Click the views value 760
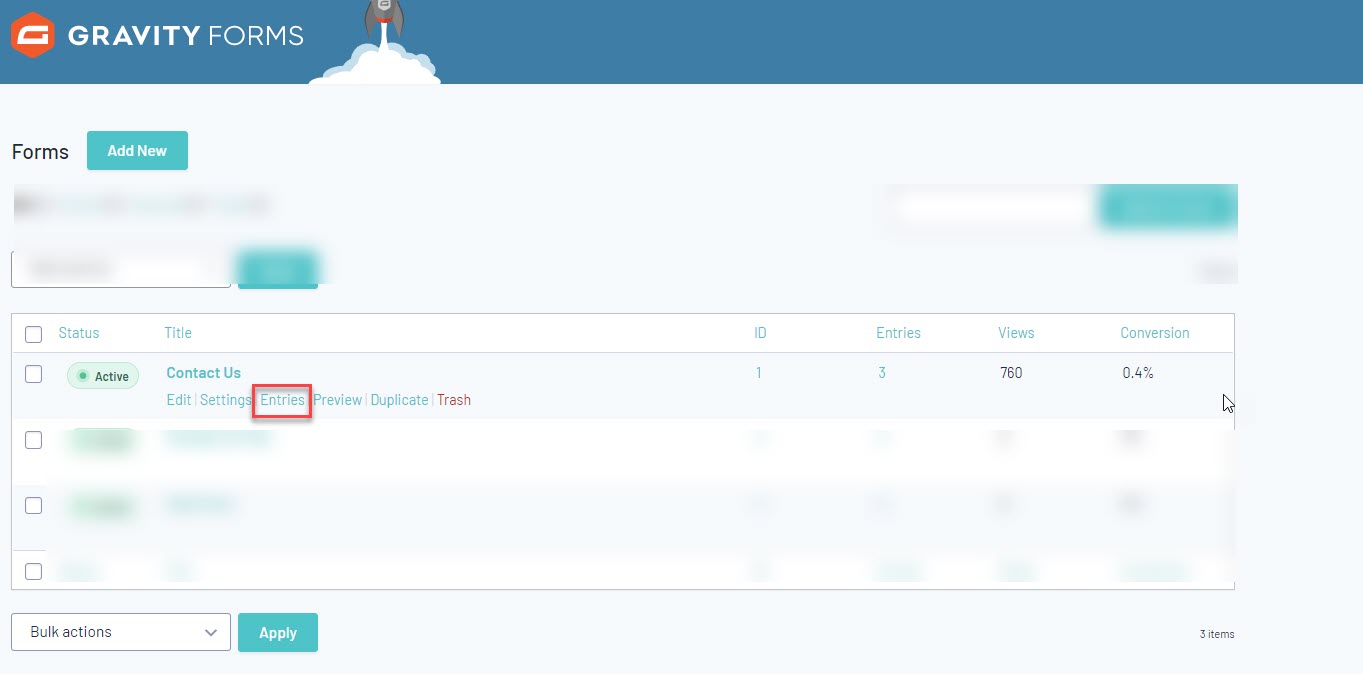 [x=1011, y=373]
